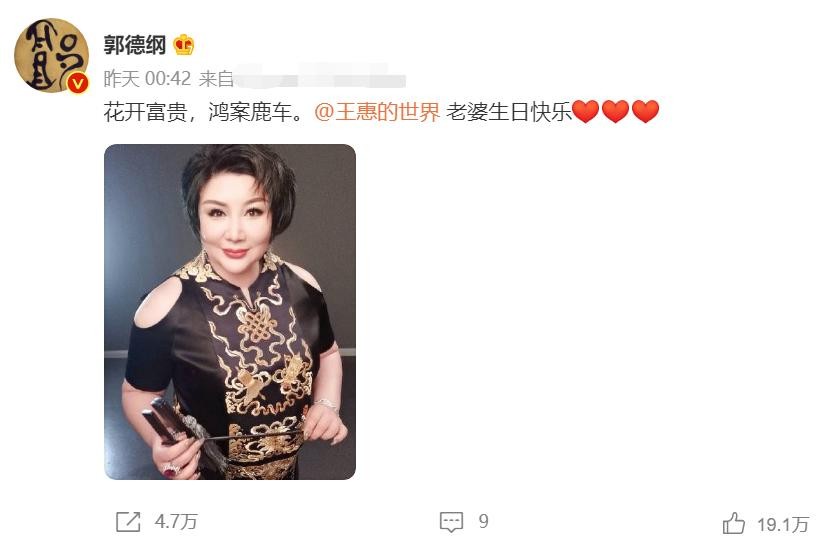Viewport: 831px width, 550px height.
Task: Open comments via the speech bubble icon
Action: pyautogui.click(x=452, y=522)
